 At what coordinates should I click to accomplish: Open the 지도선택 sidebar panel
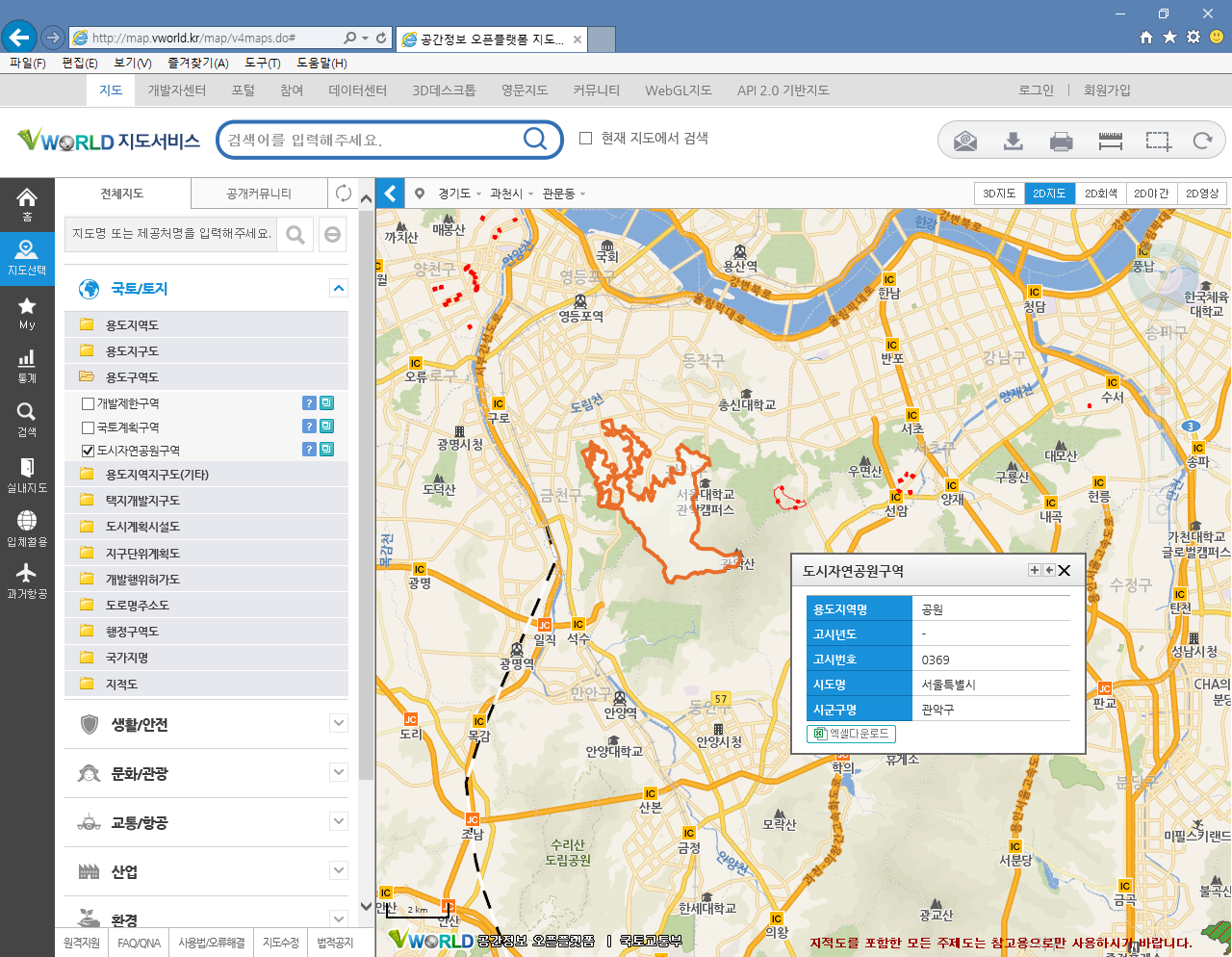click(x=27, y=257)
